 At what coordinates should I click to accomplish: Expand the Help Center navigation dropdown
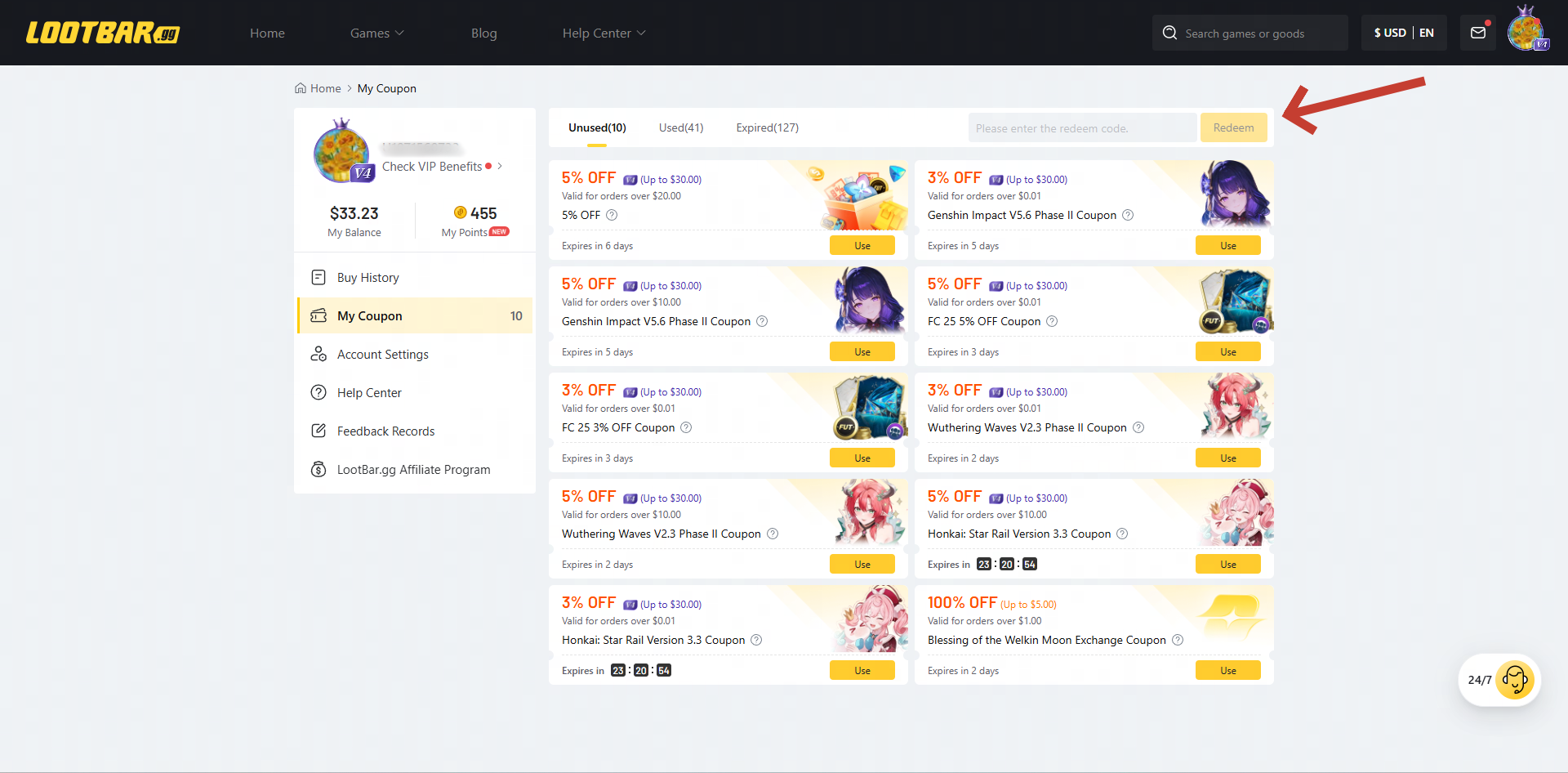pos(604,33)
